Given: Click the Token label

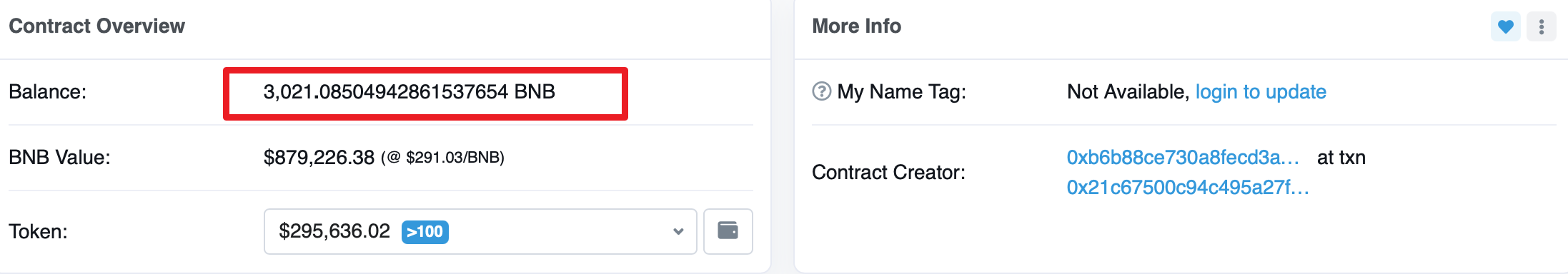Looking at the screenshot, I should (38, 232).
